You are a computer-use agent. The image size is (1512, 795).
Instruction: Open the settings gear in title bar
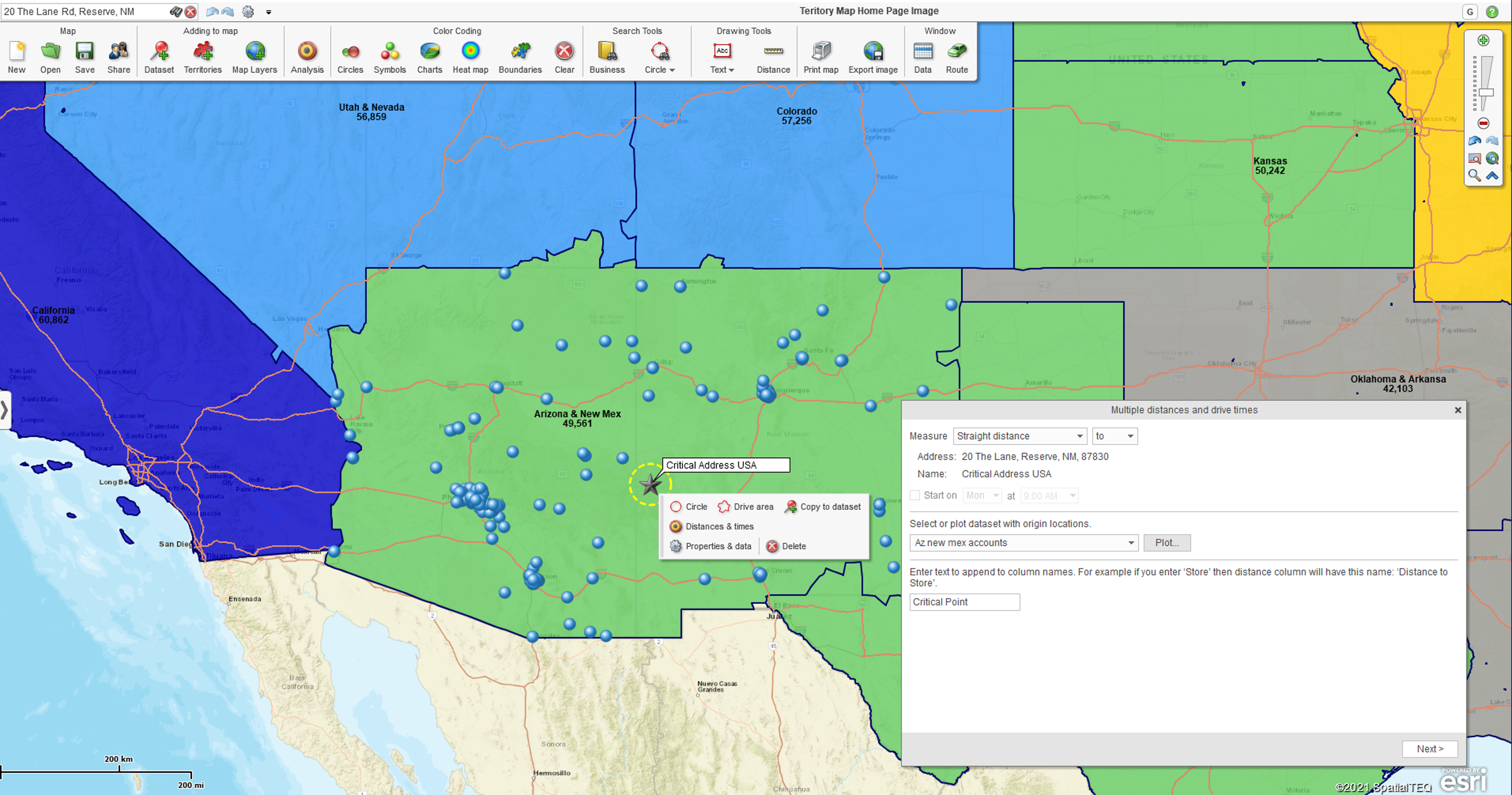(x=248, y=12)
